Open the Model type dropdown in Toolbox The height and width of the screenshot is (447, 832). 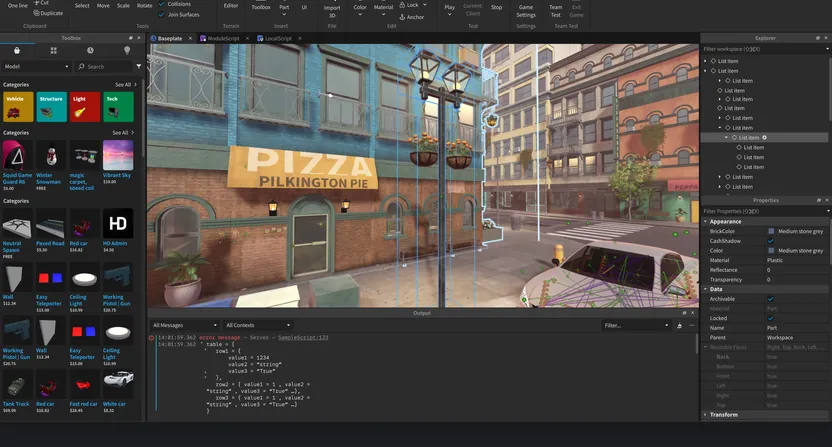36,66
